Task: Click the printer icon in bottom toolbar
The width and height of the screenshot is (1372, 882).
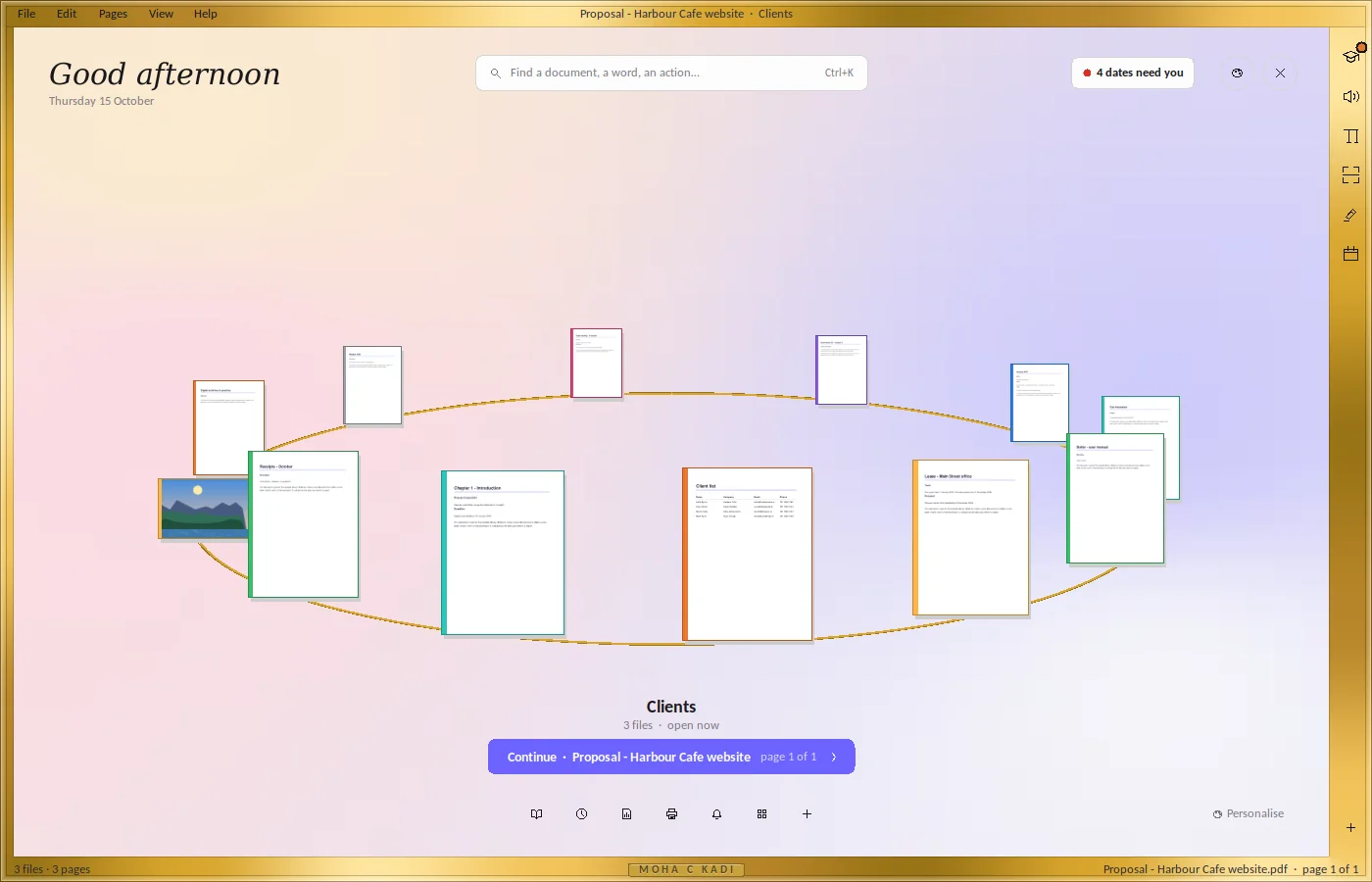Action: (671, 814)
